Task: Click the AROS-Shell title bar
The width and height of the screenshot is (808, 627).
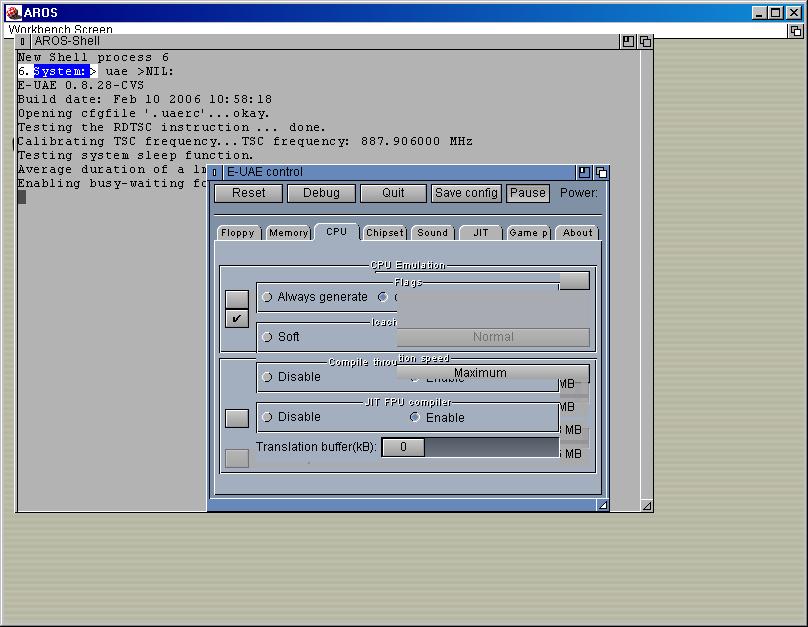Action: tap(325, 41)
